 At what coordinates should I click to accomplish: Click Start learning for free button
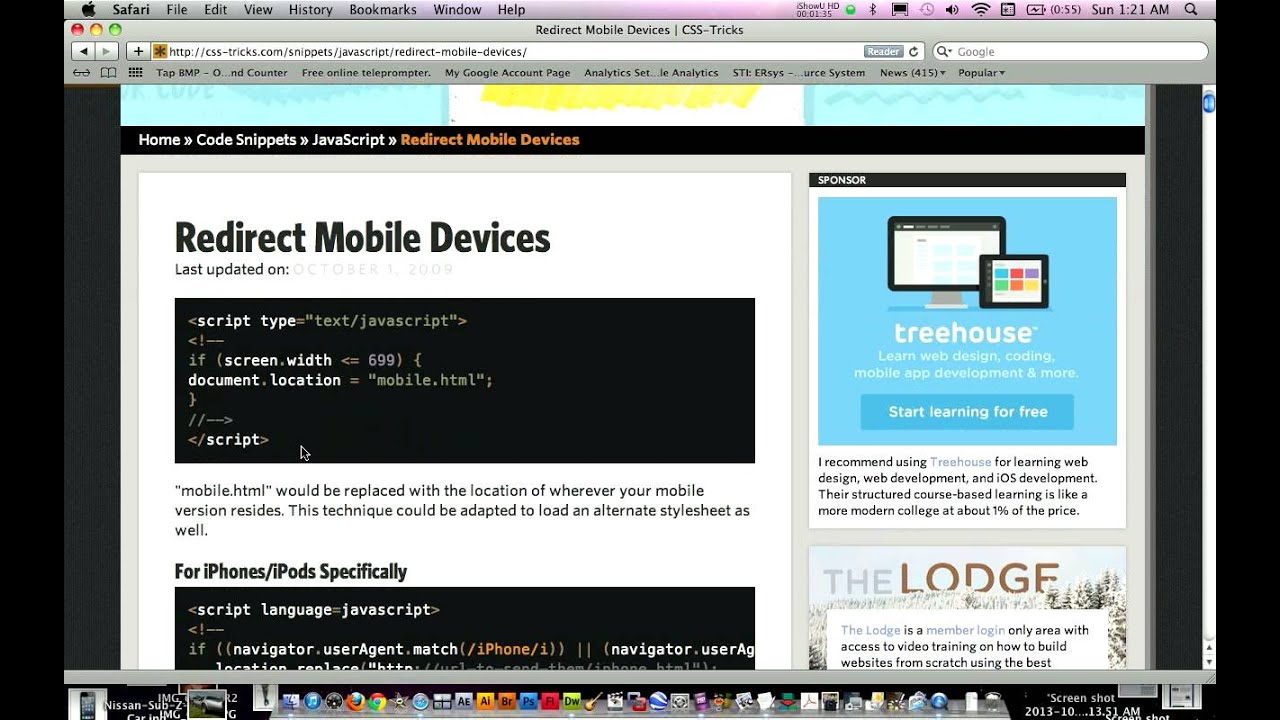(x=968, y=412)
